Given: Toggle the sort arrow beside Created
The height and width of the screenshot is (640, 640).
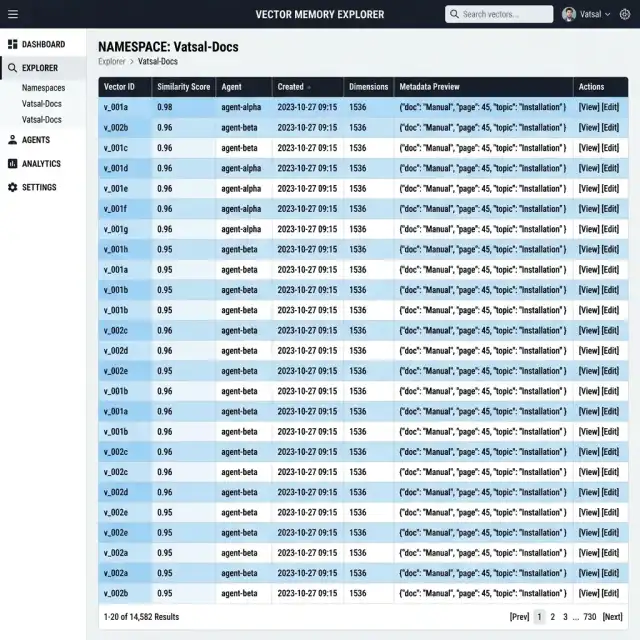Looking at the screenshot, I should (x=309, y=87).
